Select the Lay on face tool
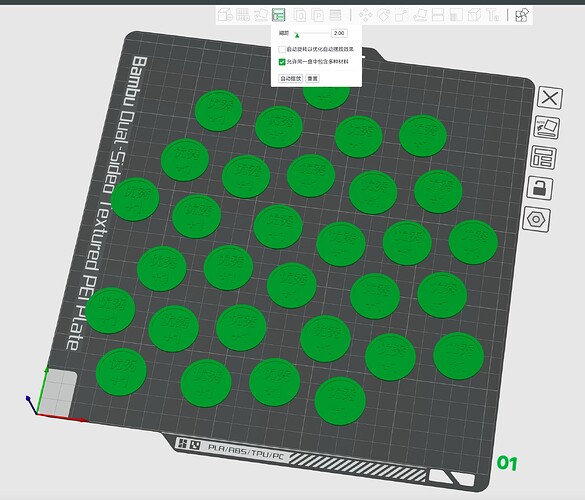The width and height of the screenshot is (585, 500). pyautogui.click(x=420, y=15)
